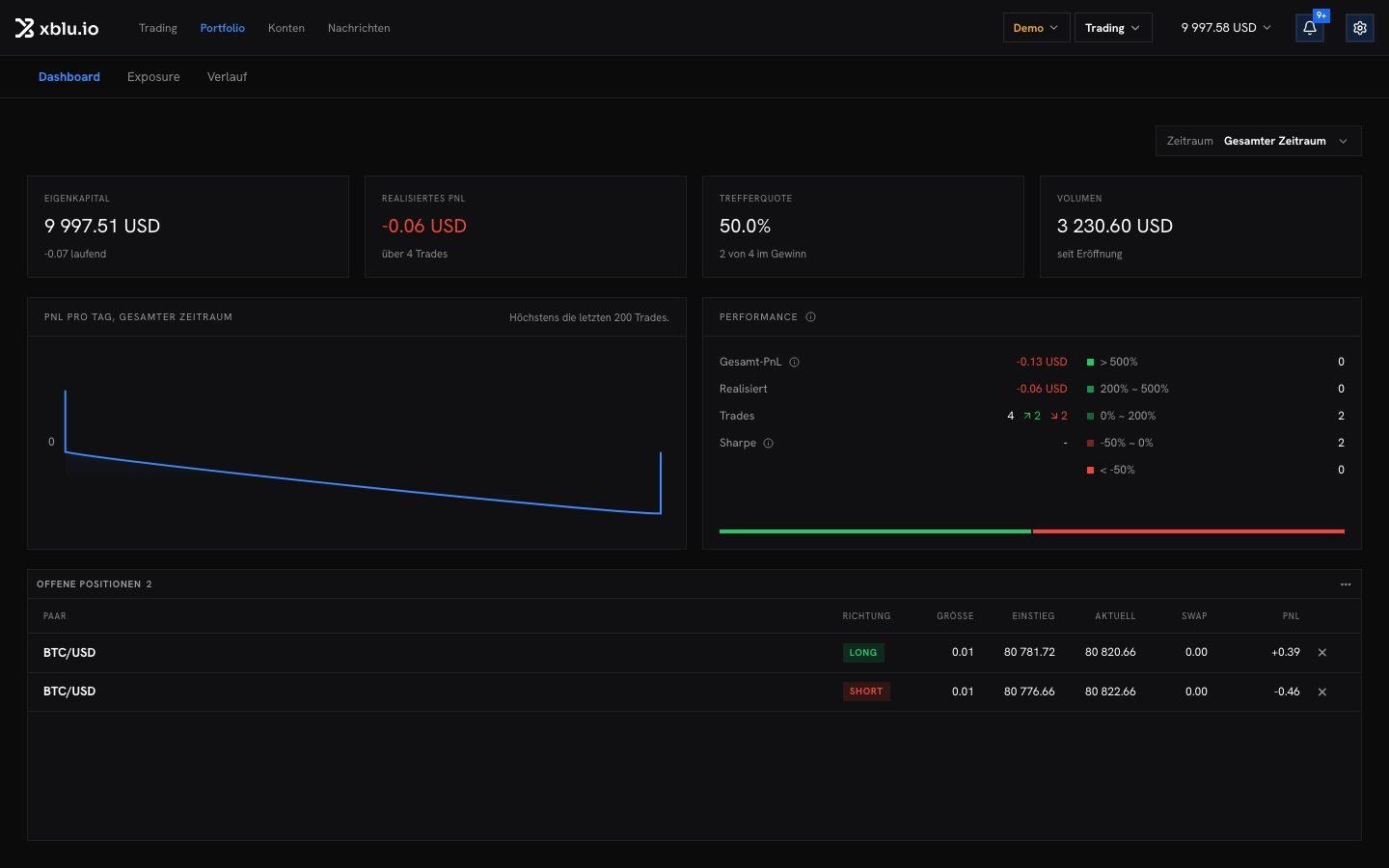Click the green > 500% legend swatch

tap(1091, 363)
